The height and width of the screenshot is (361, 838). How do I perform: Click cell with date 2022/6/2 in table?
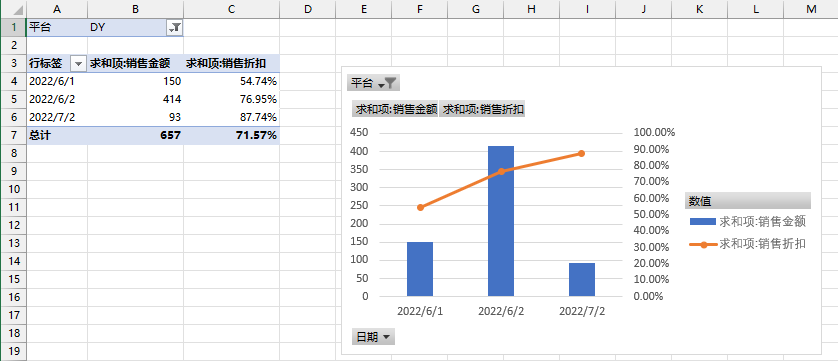pos(57,99)
